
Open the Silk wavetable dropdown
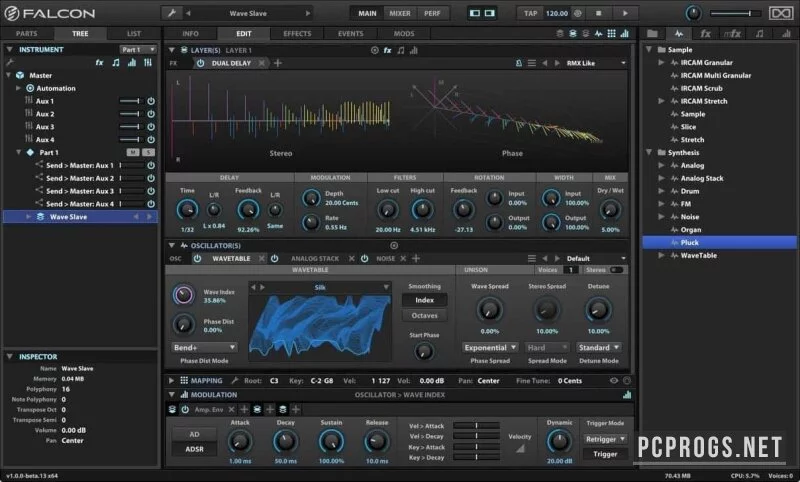386,288
